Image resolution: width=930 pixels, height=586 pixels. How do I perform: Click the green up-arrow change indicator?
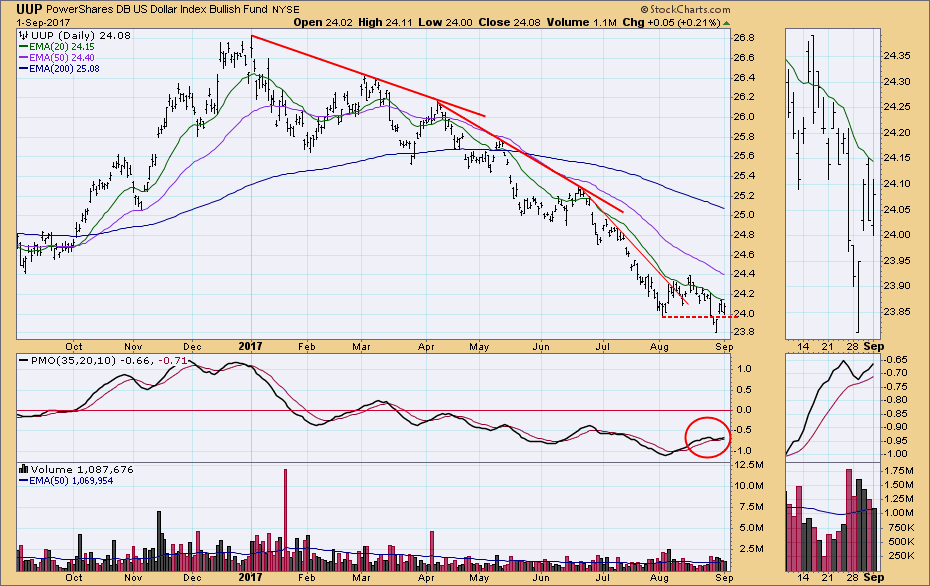point(727,23)
